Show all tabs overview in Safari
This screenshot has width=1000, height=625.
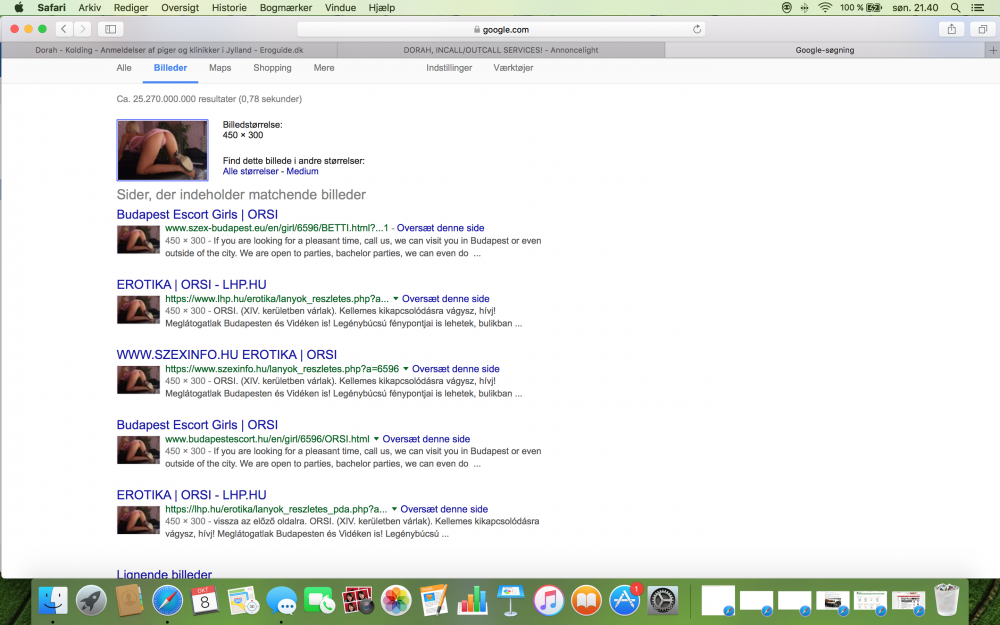pyautogui.click(x=983, y=29)
